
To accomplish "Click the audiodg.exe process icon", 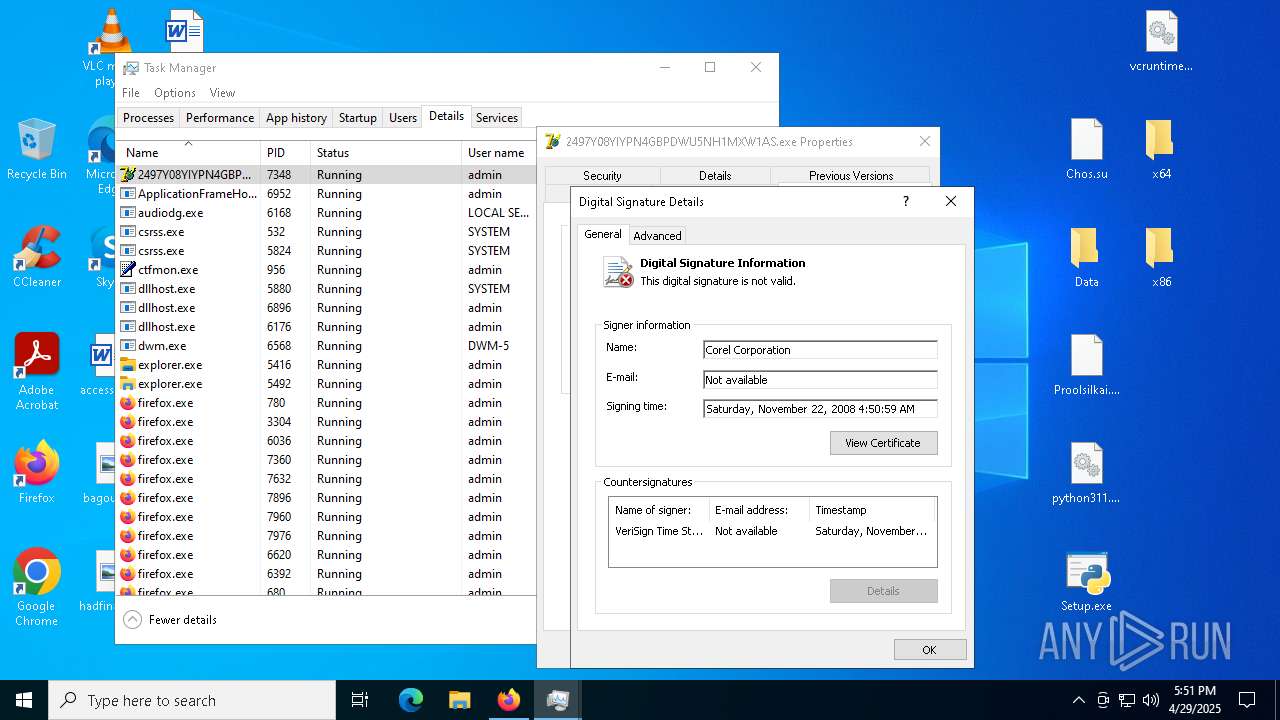I will click(x=127, y=213).
